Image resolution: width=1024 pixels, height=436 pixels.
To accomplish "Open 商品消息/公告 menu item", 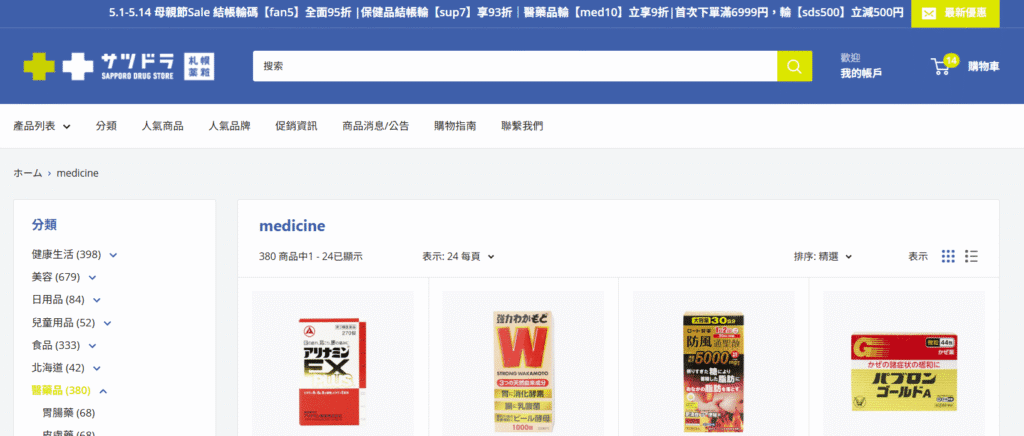I will pyautogui.click(x=376, y=126).
